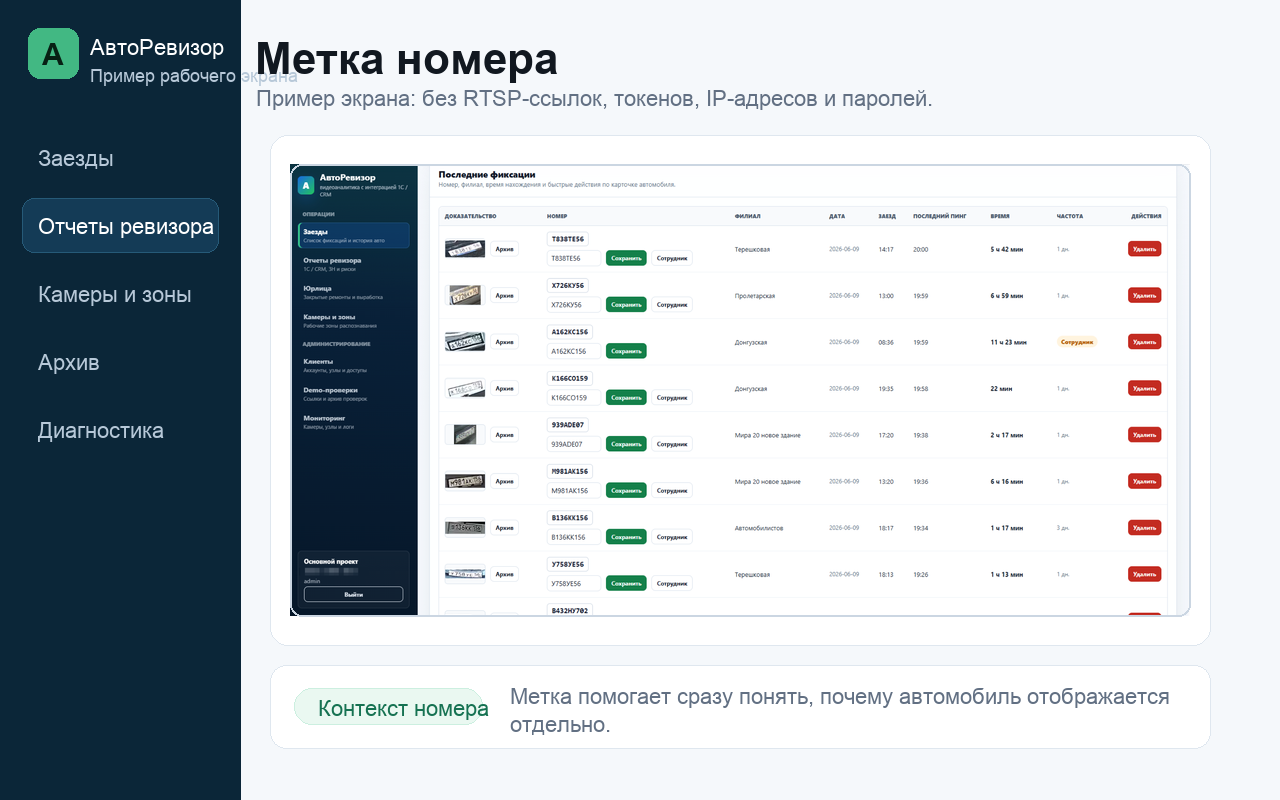Open Юрлица in the embedded screenshot's sidebar
This screenshot has width=1280, height=800.
pyautogui.click(x=354, y=291)
